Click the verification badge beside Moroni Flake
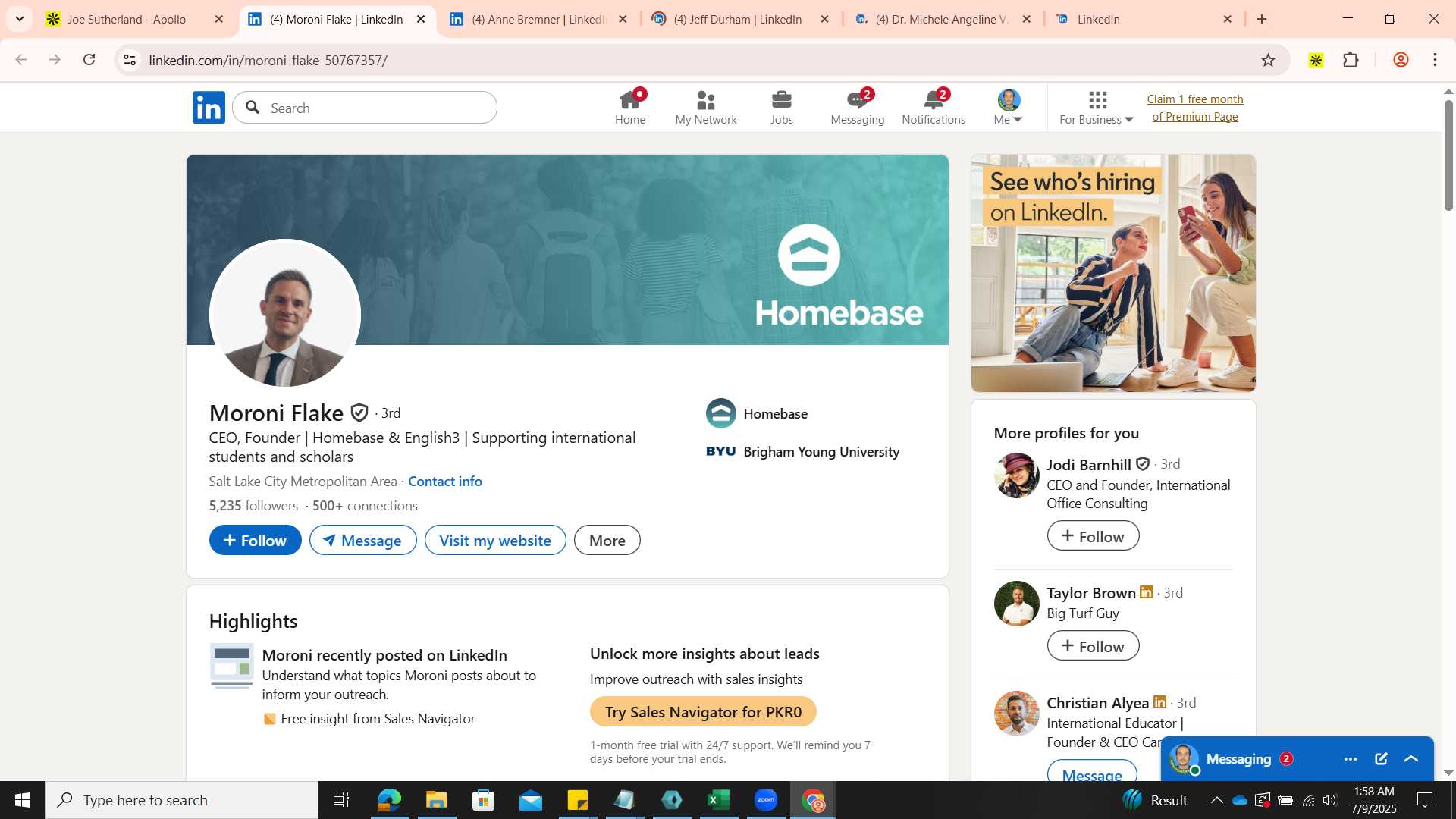This screenshot has height=819, width=1456. (359, 413)
